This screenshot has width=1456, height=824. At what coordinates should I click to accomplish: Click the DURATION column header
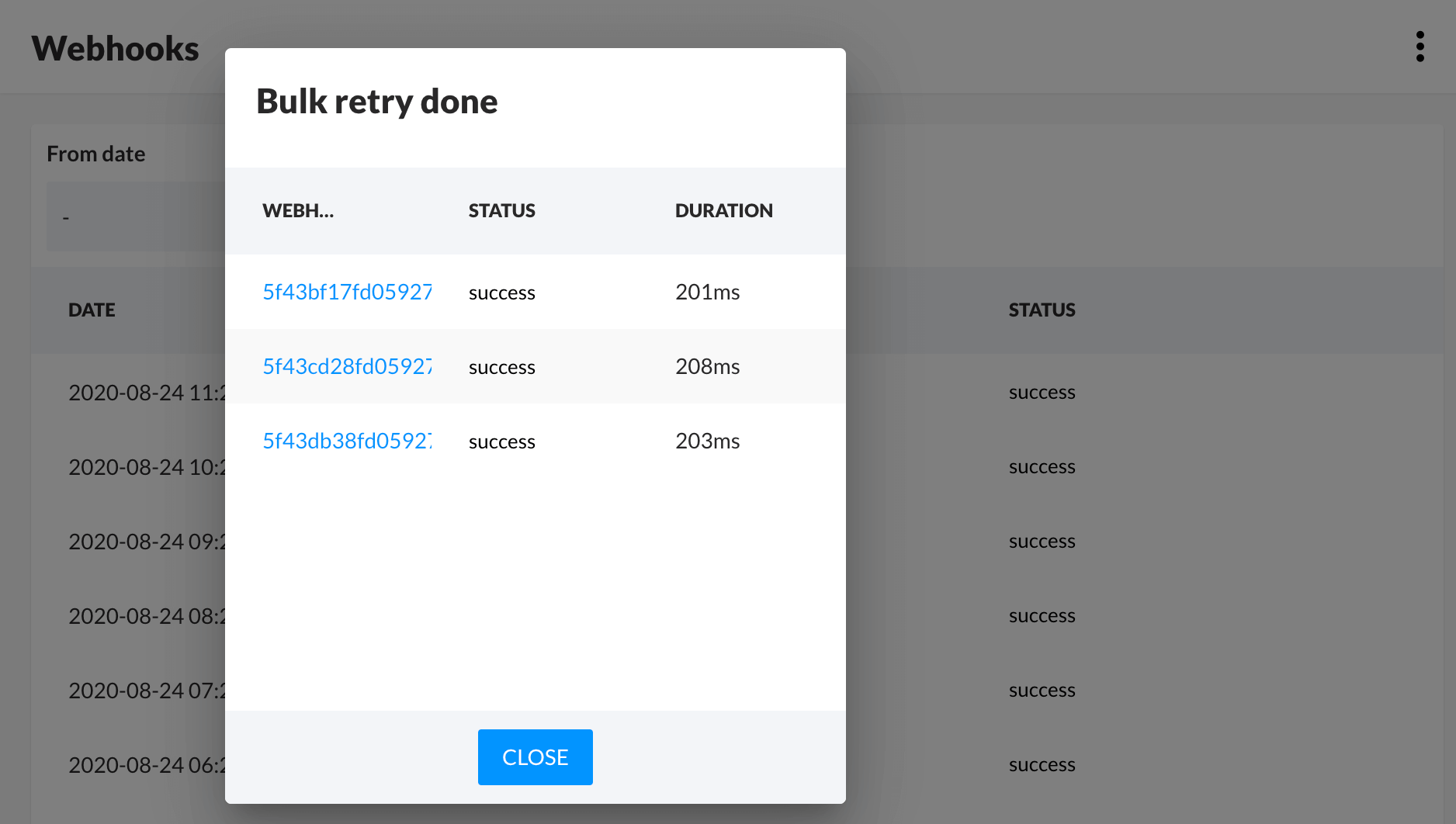click(723, 210)
